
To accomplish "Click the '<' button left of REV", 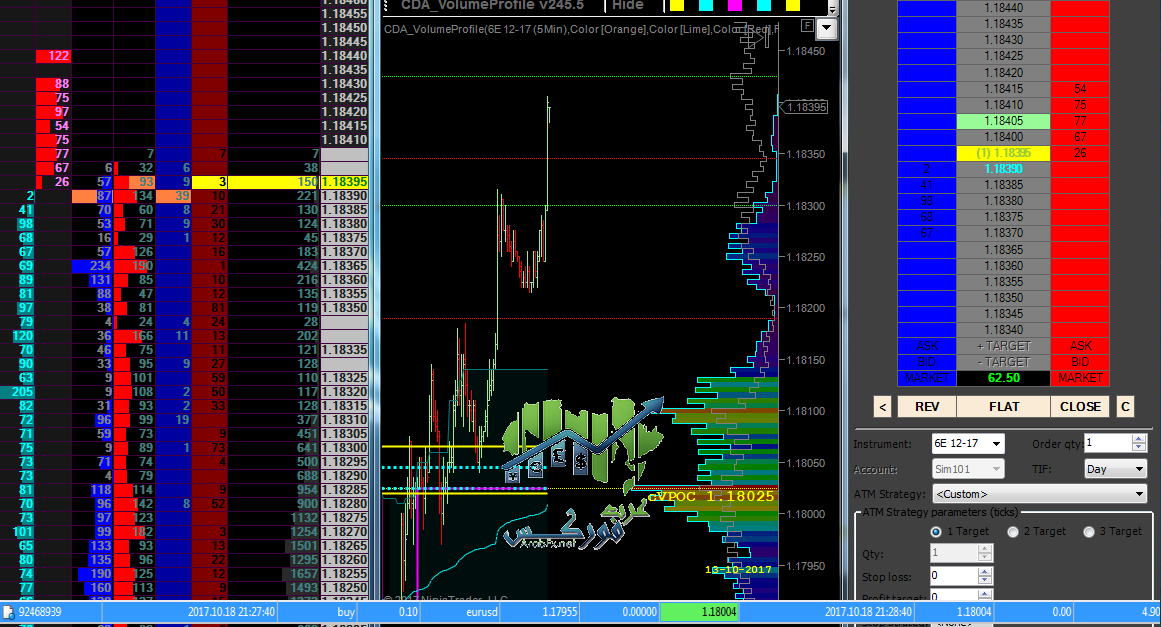I will click(883, 406).
